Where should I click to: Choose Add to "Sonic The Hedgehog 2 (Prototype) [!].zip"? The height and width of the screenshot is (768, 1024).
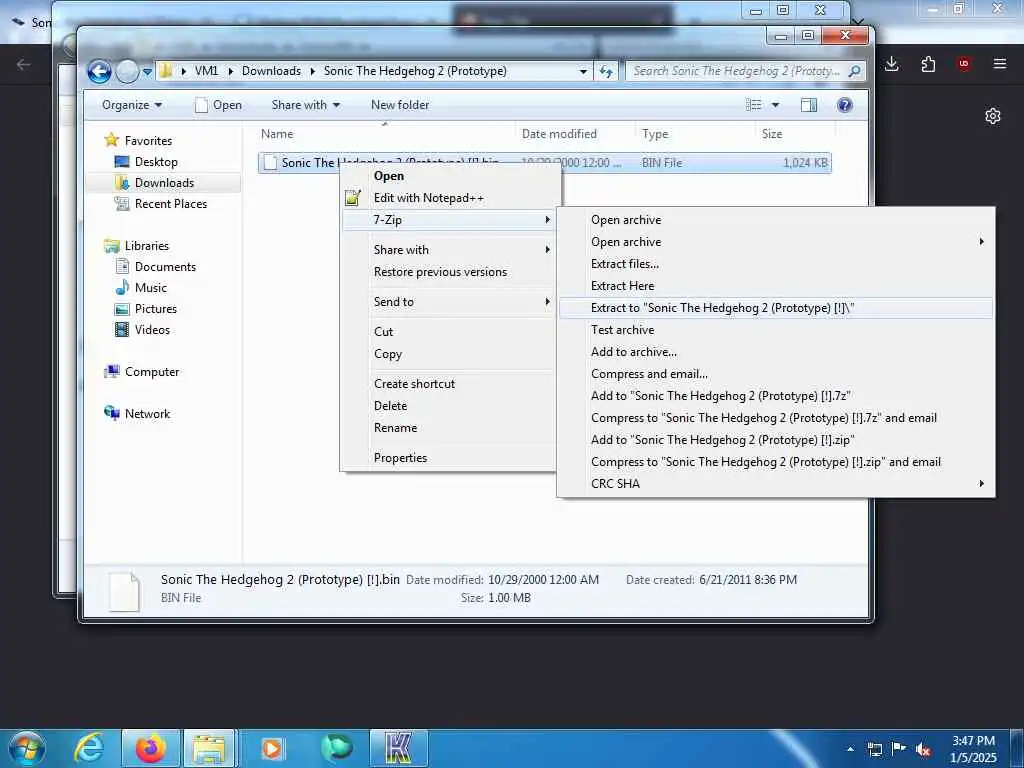776,440
